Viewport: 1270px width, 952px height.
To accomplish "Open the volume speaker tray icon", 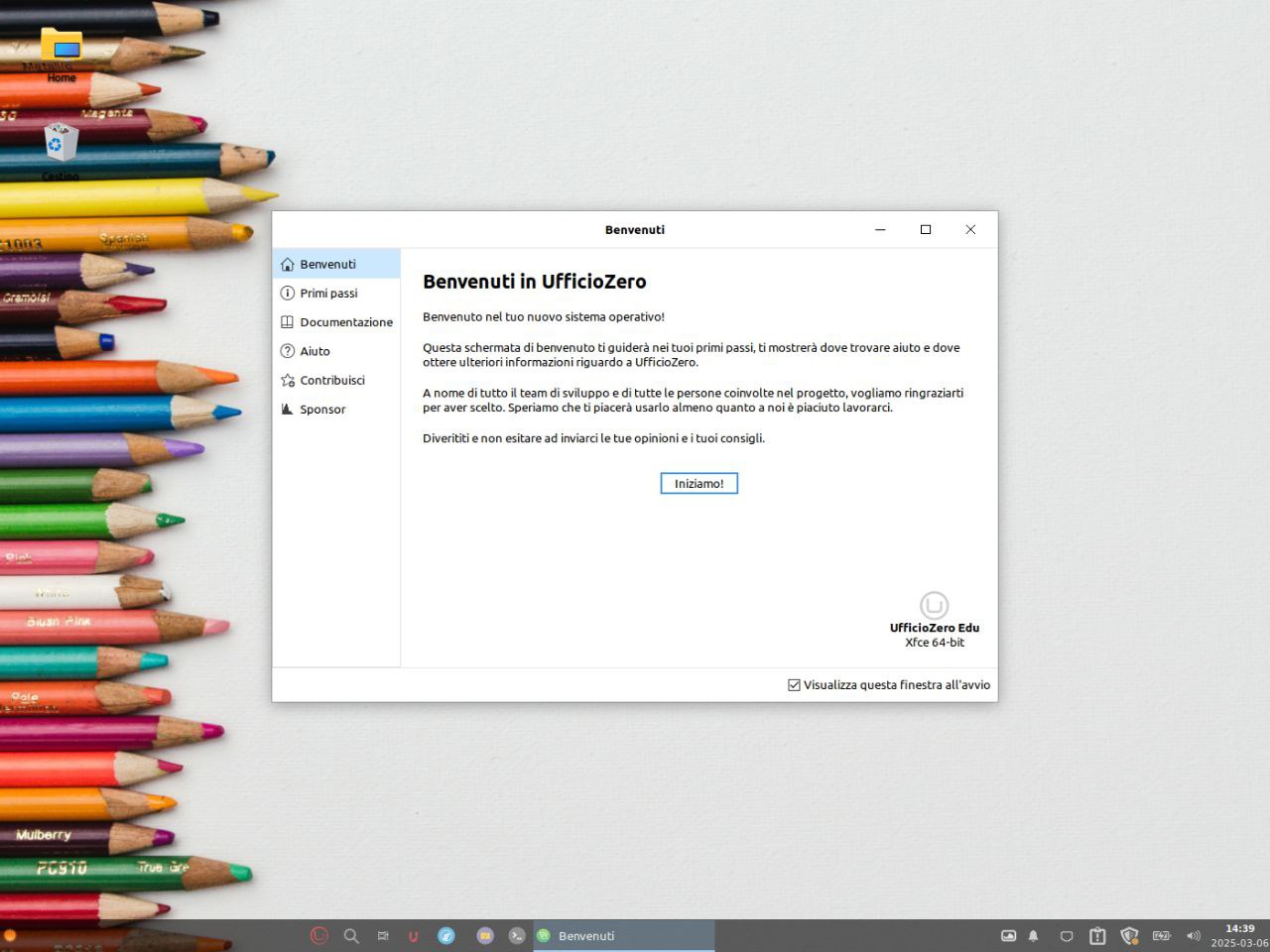I will pyautogui.click(x=1194, y=935).
